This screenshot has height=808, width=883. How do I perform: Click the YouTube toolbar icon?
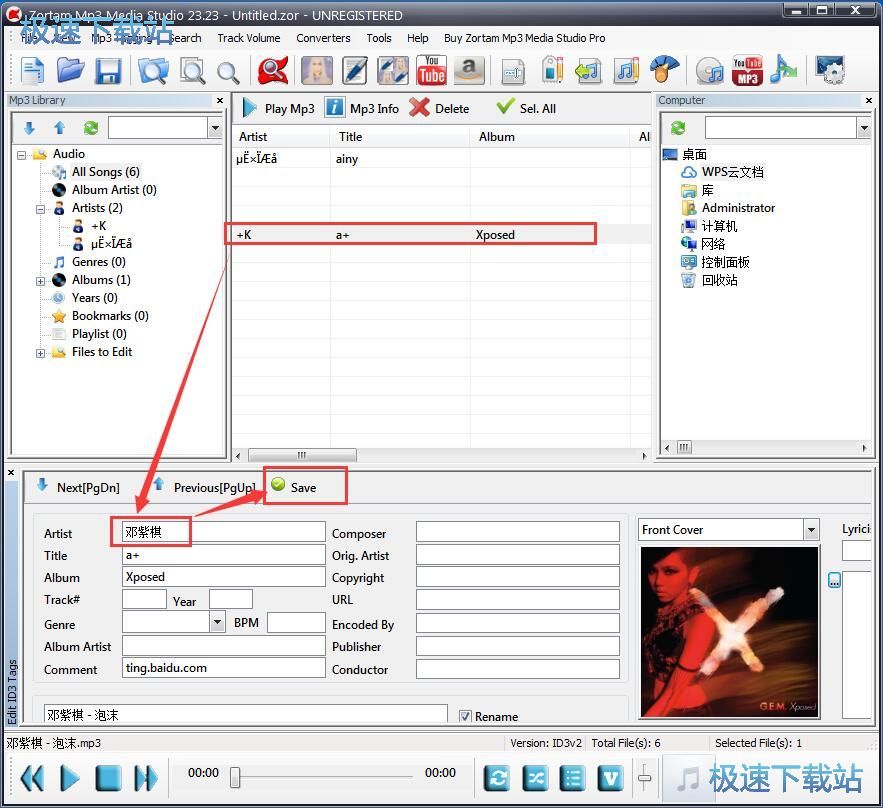pyautogui.click(x=431, y=70)
